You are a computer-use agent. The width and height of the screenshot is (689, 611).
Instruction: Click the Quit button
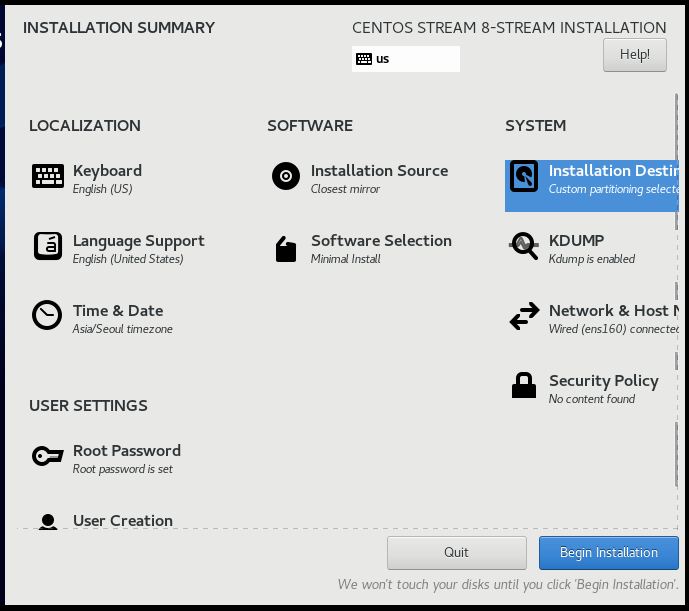click(x=457, y=553)
